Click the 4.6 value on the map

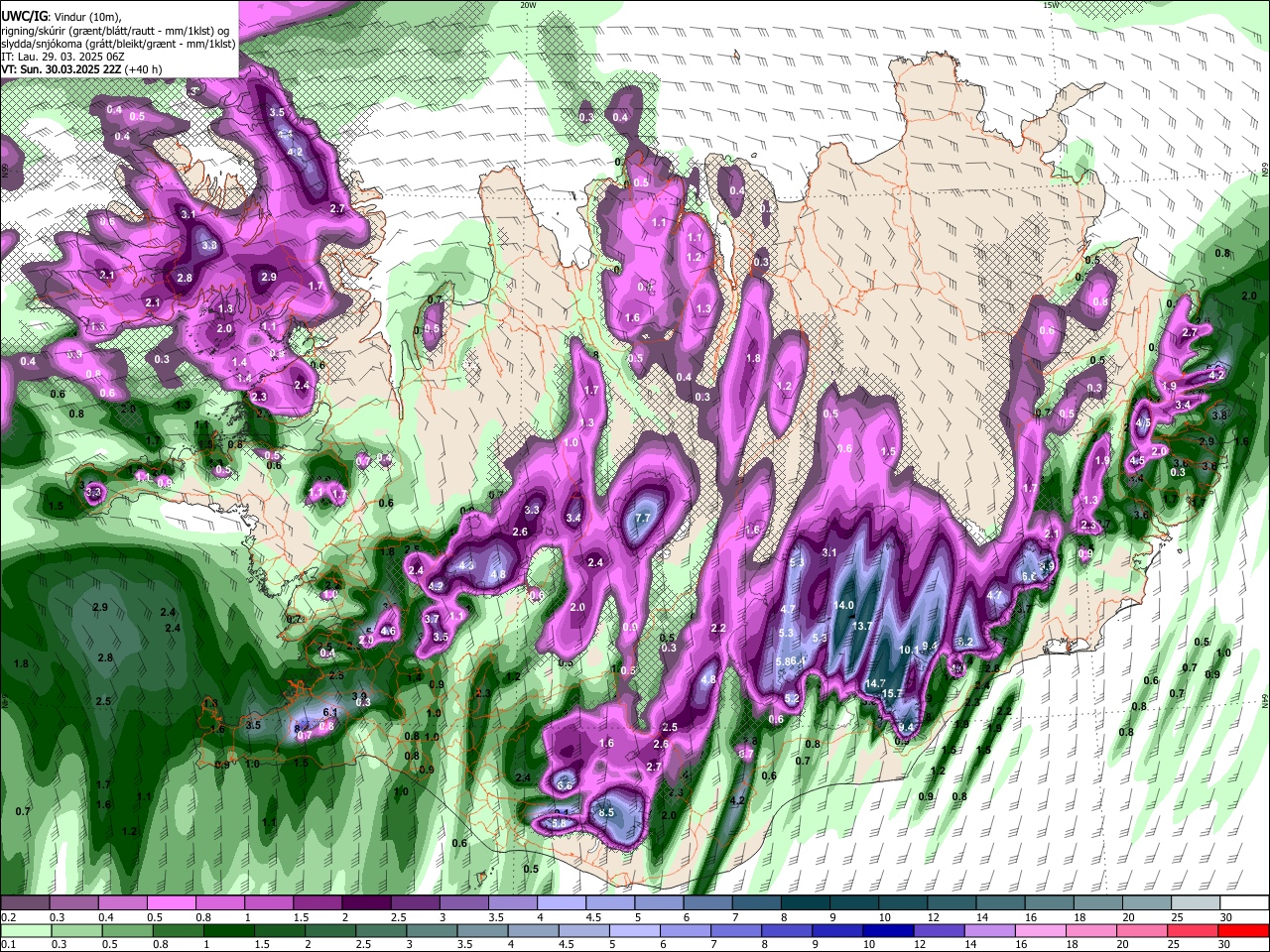click(388, 632)
